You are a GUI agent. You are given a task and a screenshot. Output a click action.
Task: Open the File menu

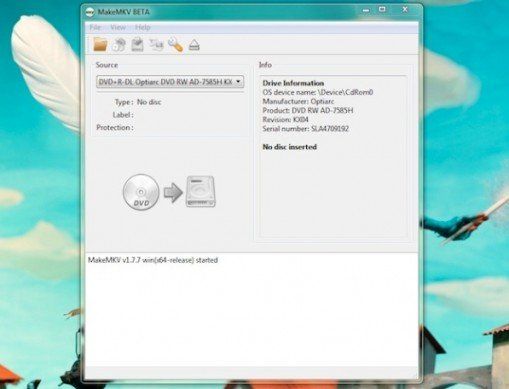(95, 27)
